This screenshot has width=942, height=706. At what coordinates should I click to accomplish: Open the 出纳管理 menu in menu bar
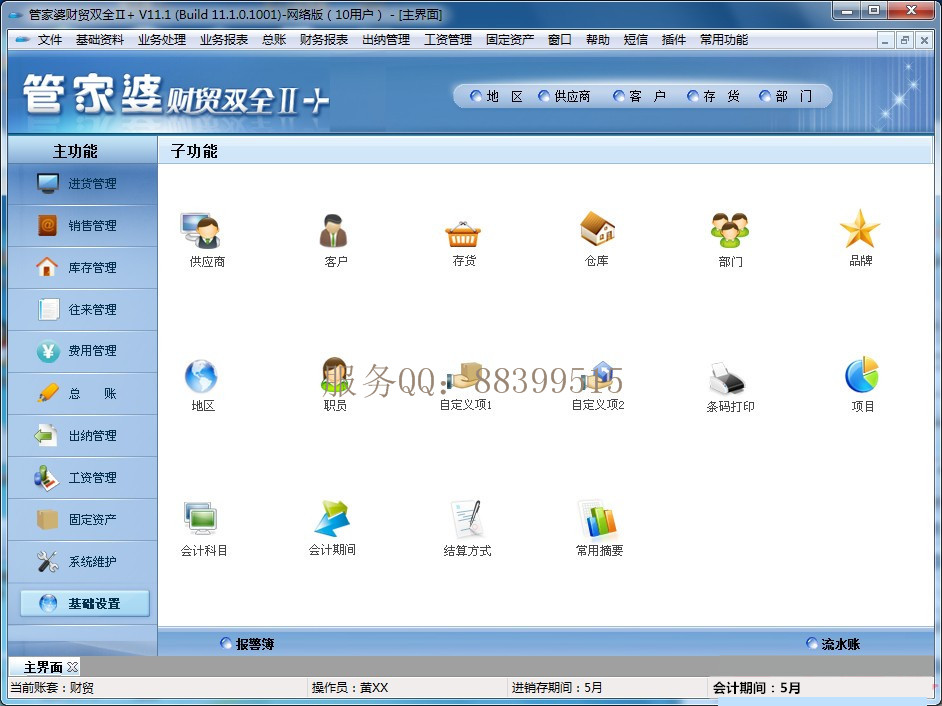[x=386, y=40]
